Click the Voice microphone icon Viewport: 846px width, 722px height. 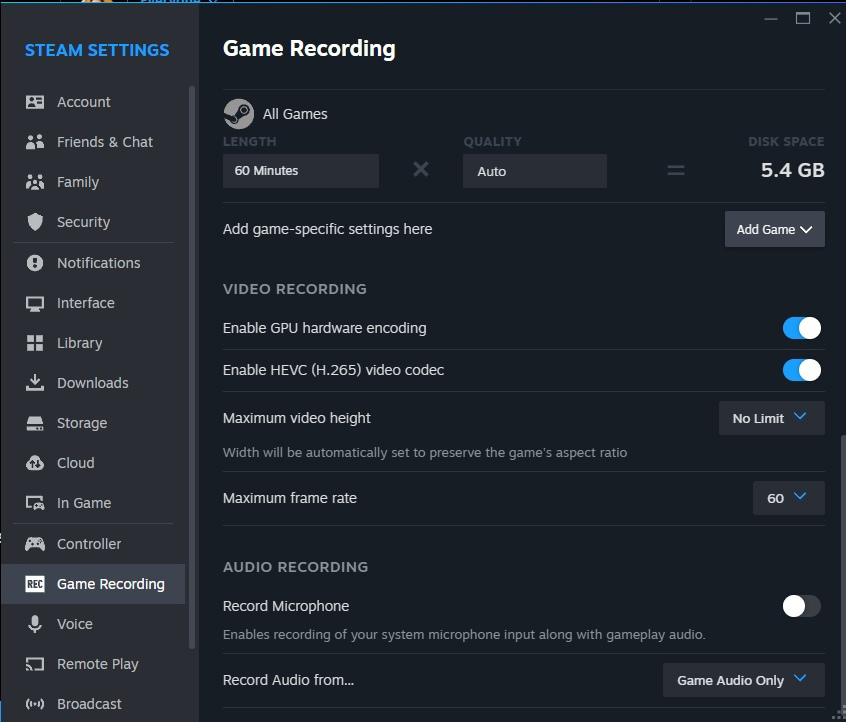coord(35,624)
